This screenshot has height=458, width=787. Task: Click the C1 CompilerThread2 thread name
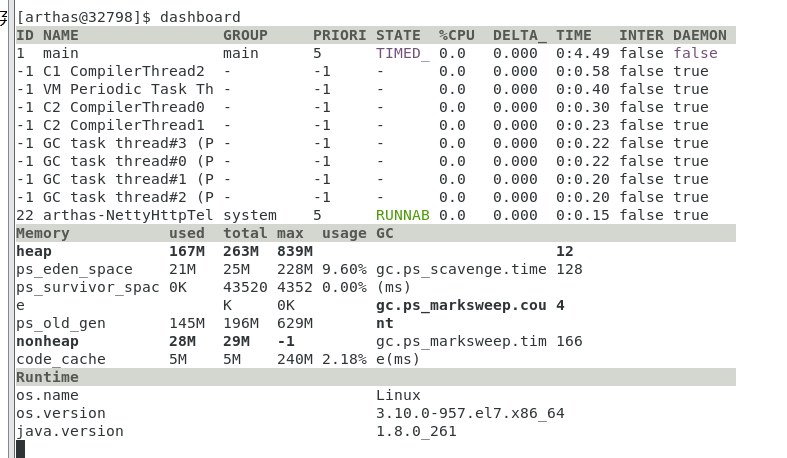pos(124,71)
